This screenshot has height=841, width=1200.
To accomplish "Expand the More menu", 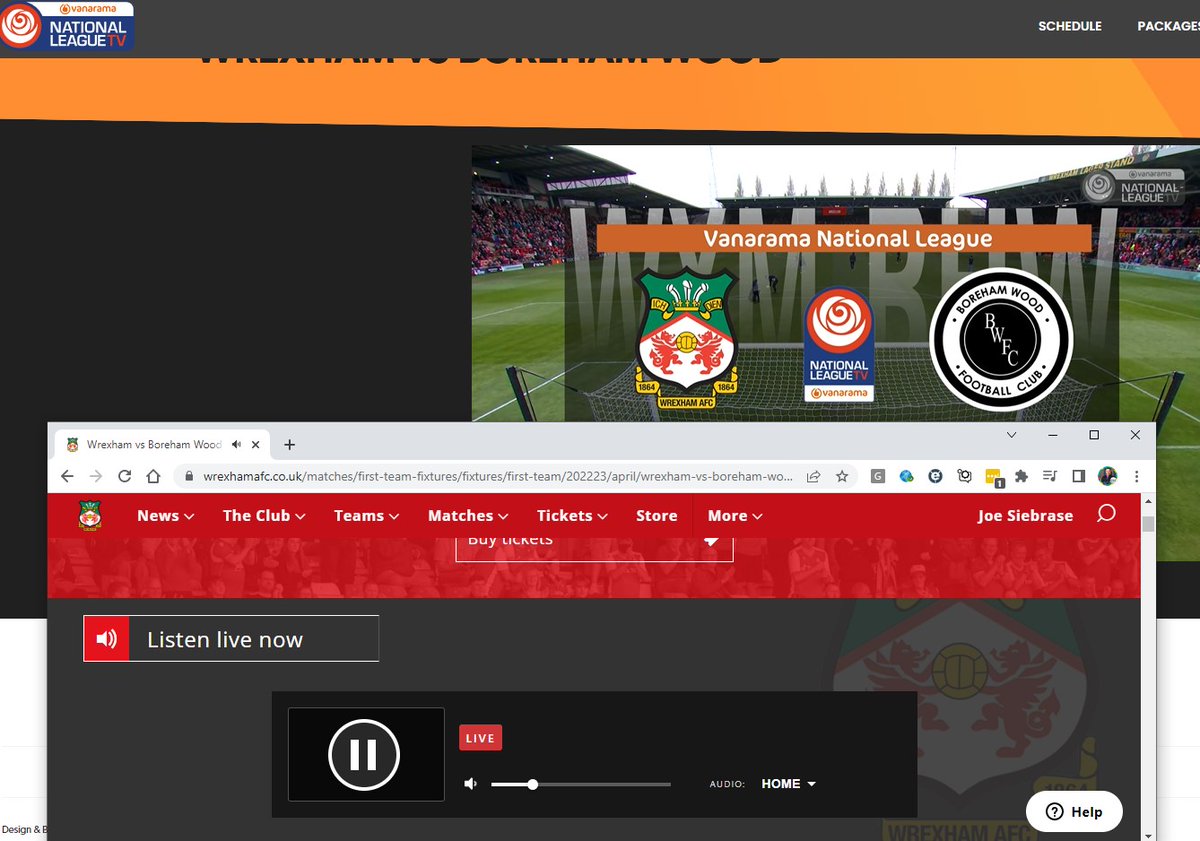I will click(x=735, y=516).
